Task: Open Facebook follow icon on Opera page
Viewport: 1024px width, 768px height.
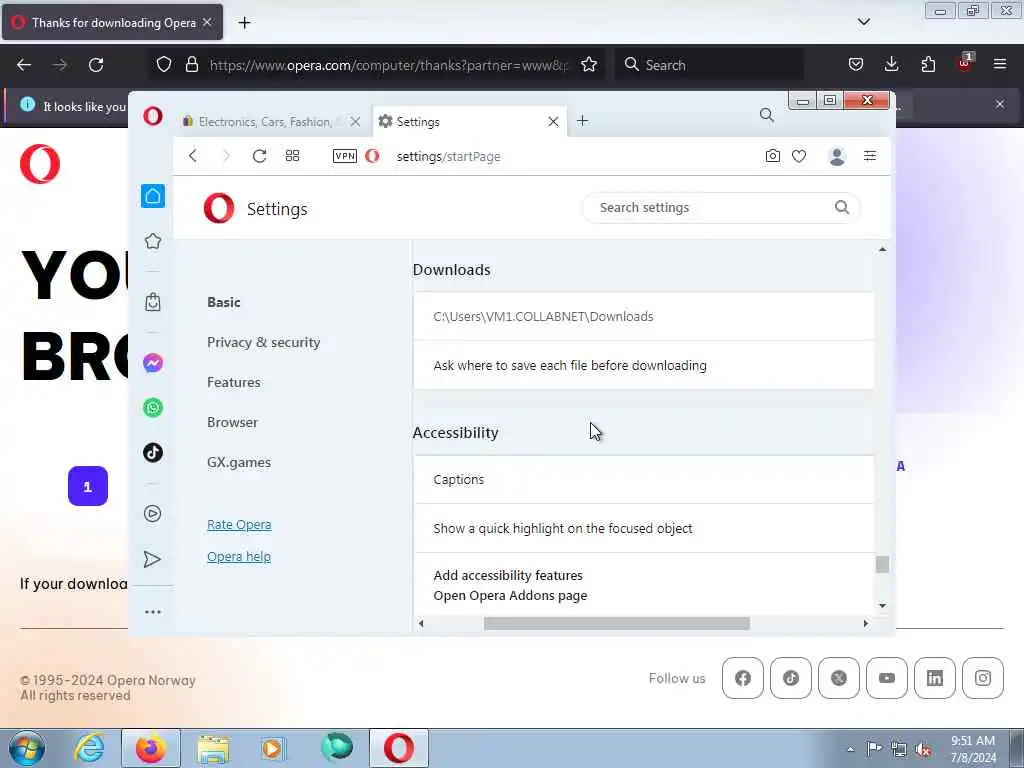Action: click(743, 679)
